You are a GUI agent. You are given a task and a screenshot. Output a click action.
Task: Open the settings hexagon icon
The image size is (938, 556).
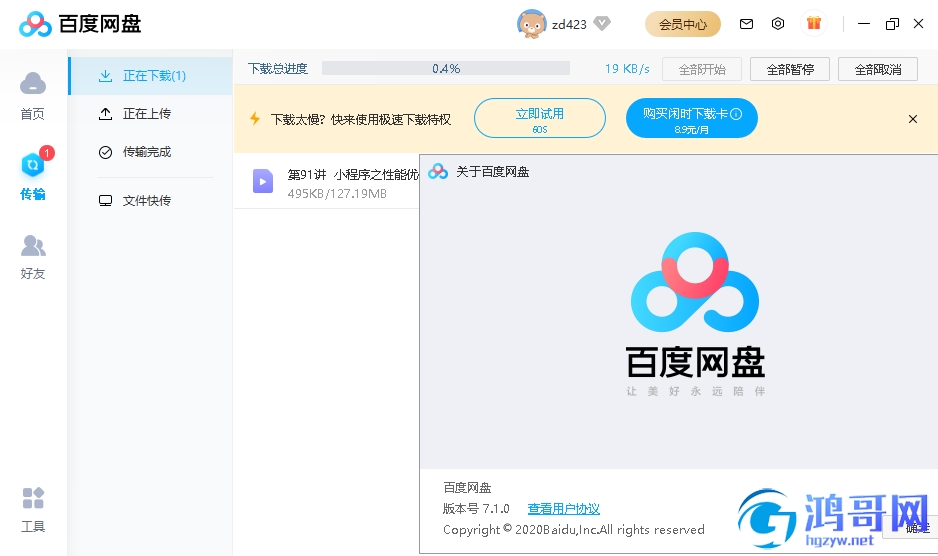(x=778, y=24)
